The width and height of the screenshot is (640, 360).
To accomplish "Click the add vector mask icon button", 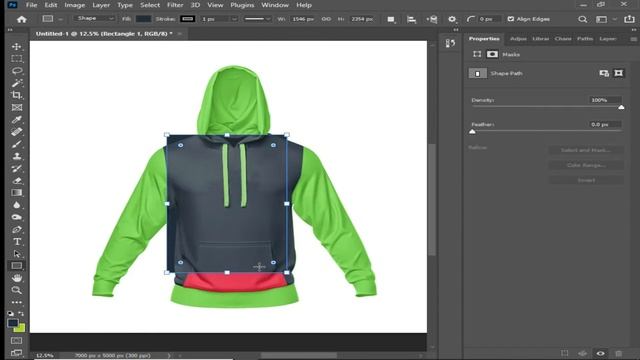I will coord(619,73).
